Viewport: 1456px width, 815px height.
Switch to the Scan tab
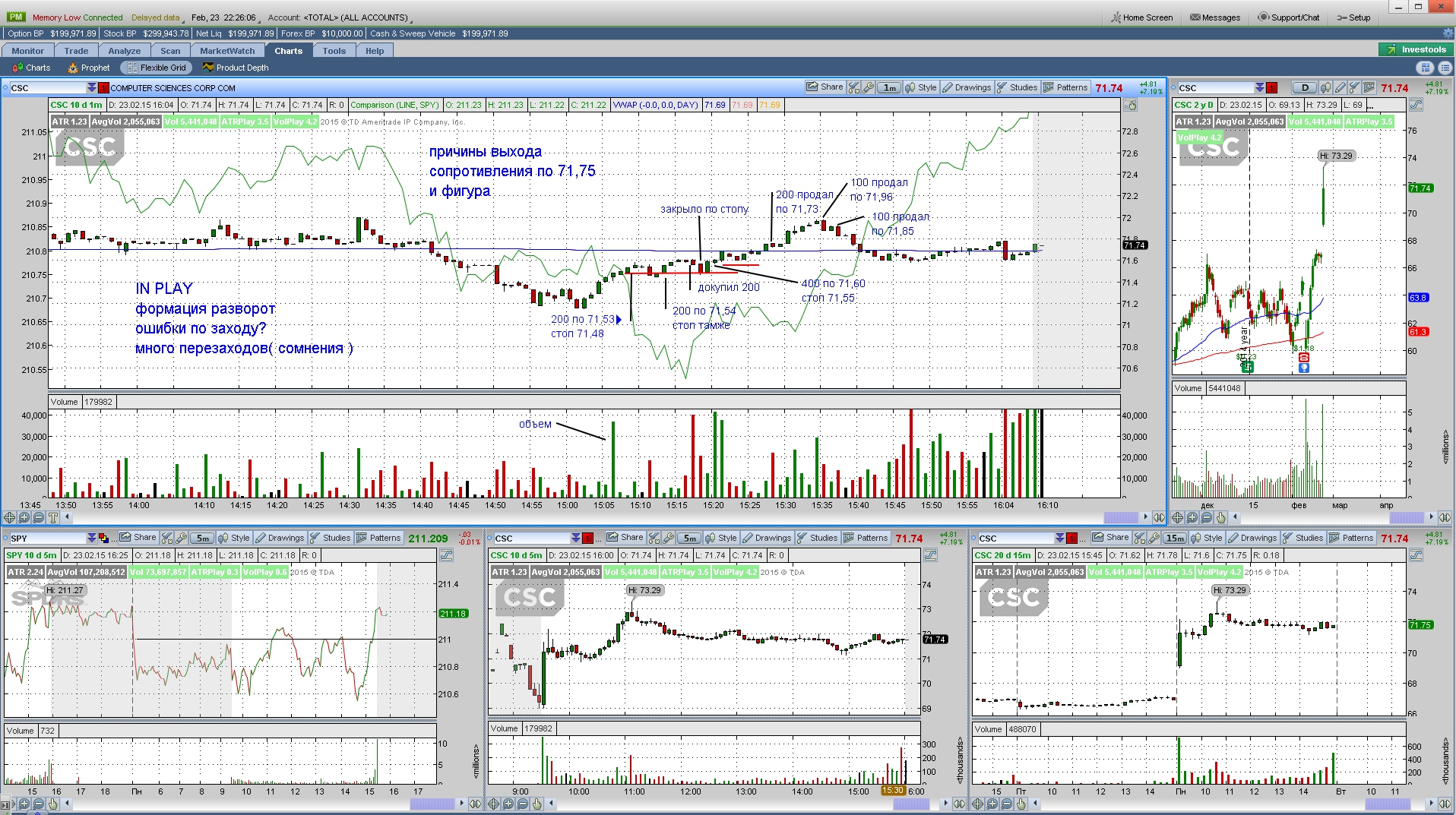[x=170, y=51]
